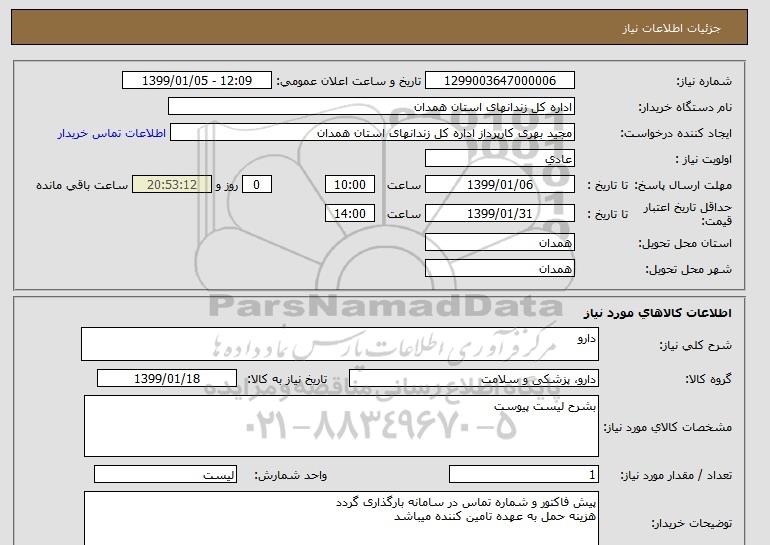Select the goods need date 1399/01/18
This screenshot has width=770, height=545.
(x=167, y=379)
